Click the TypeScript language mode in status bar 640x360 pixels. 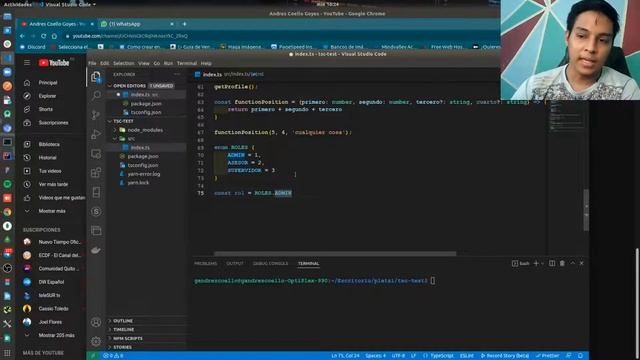point(442,356)
